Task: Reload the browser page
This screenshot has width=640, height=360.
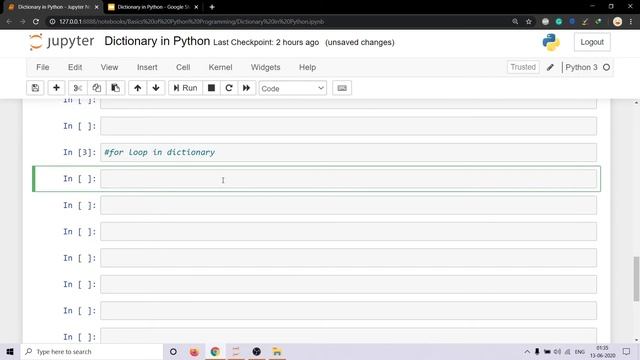Action: pos(36,22)
